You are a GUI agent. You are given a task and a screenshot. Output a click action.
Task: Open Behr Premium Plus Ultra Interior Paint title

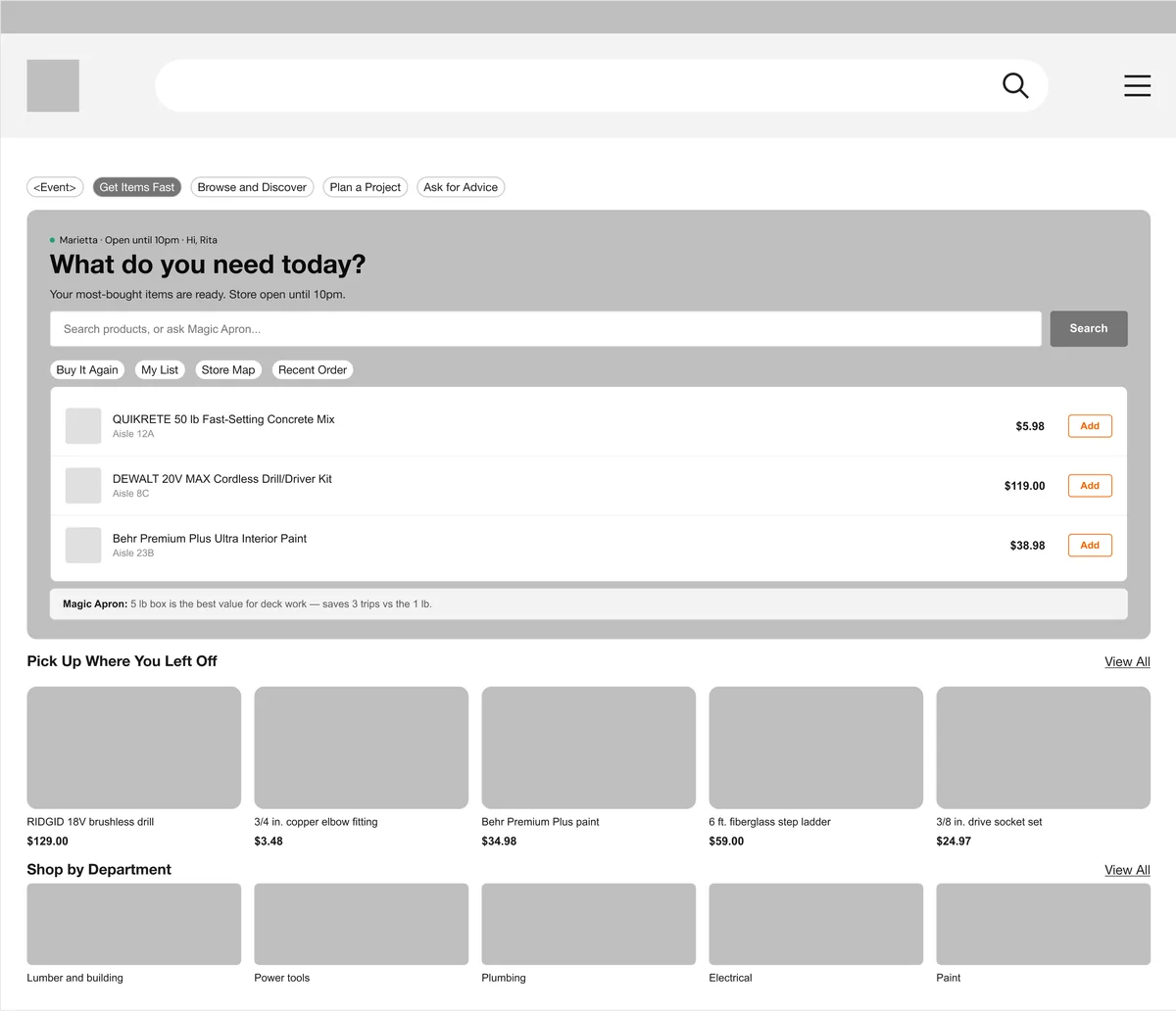pos(210,539)
